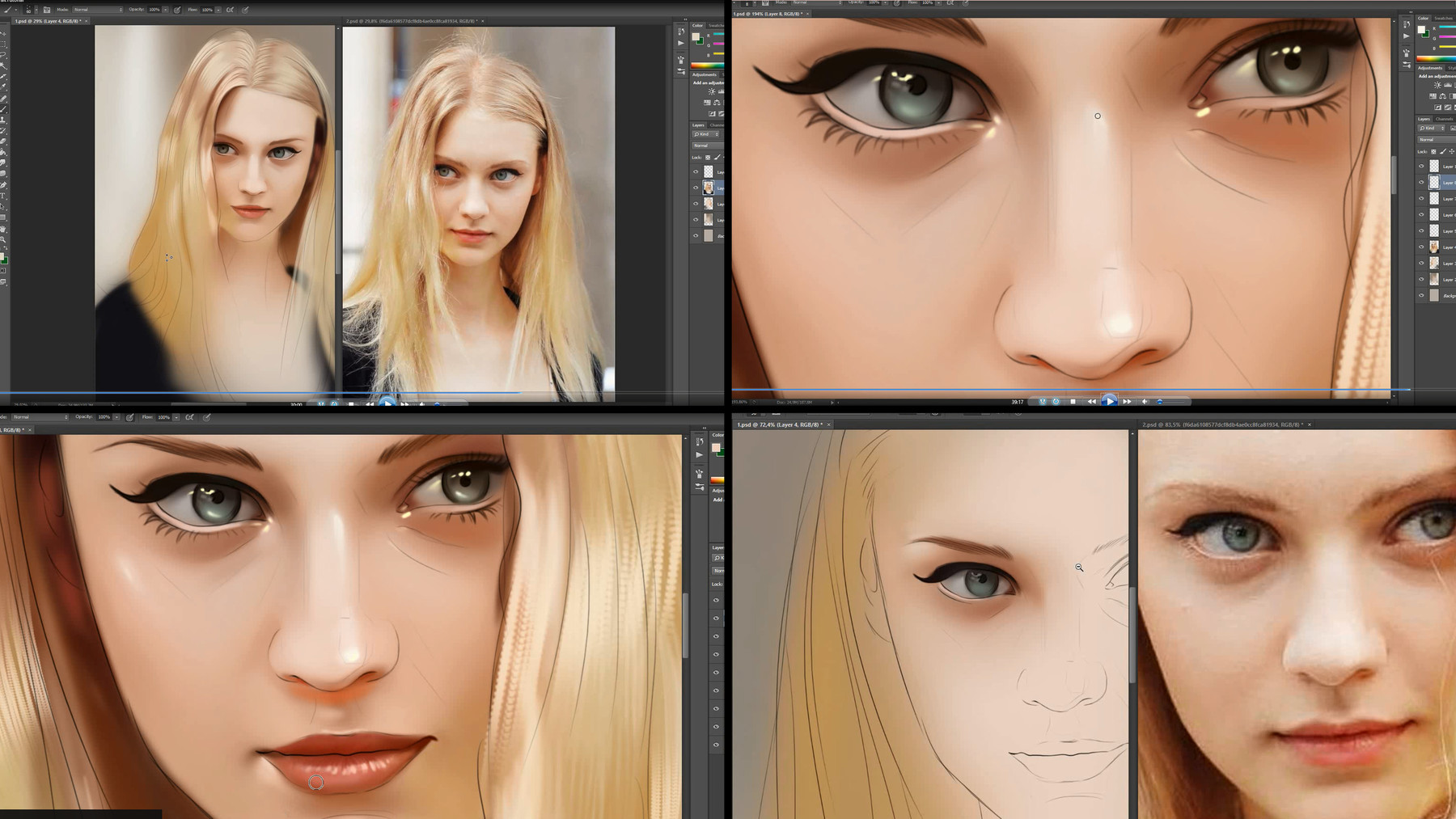
Task: Switch to the 1.psd @ 72,4% document tab
Action: tap(780, 424)
